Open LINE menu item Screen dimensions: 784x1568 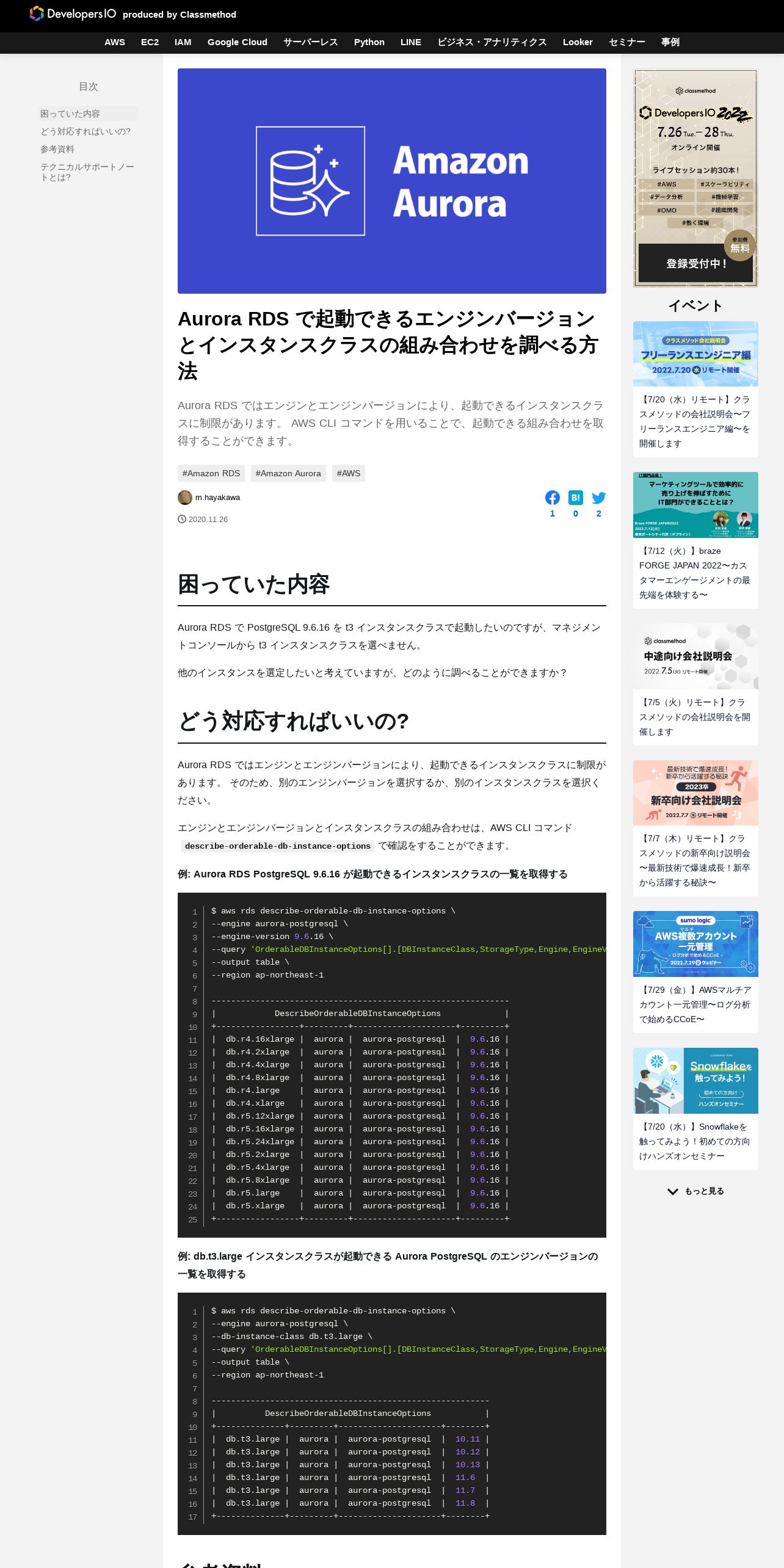[411, 42]
